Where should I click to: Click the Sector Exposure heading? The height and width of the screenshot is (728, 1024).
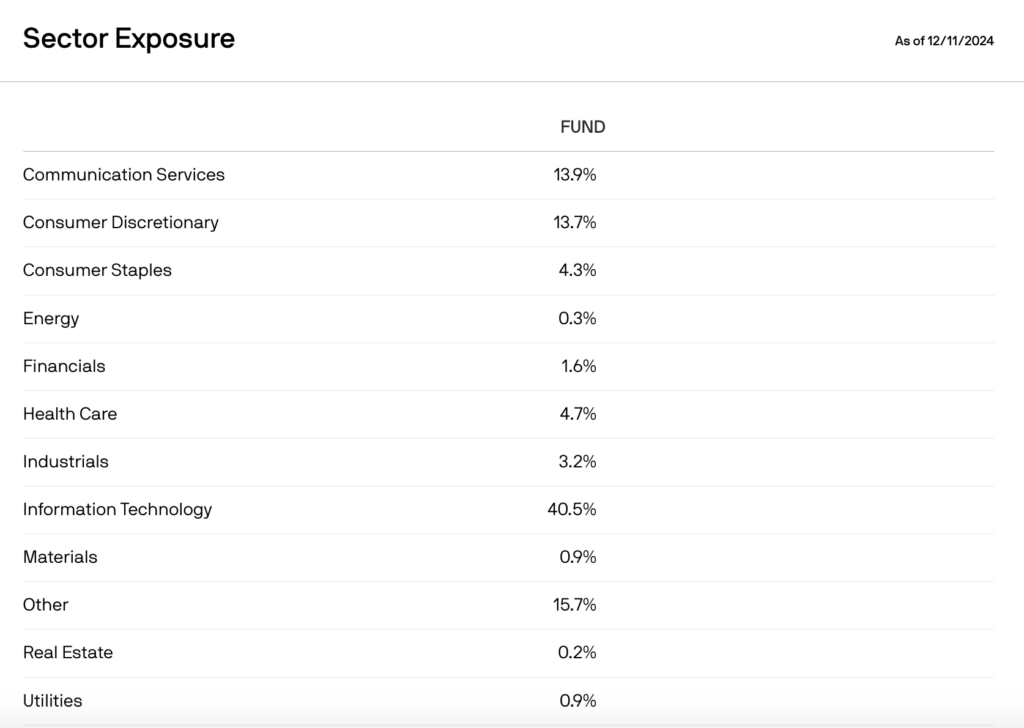(129, 39)
